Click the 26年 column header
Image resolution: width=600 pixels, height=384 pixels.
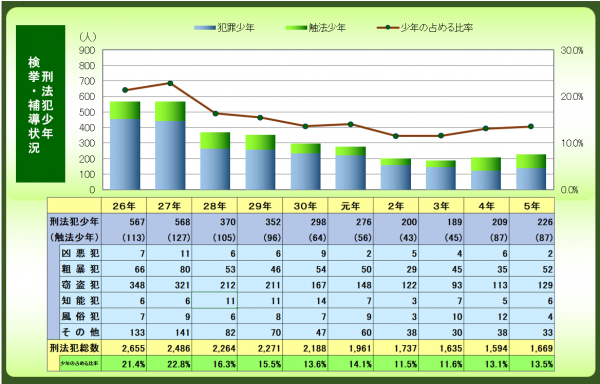pos(124,206)
